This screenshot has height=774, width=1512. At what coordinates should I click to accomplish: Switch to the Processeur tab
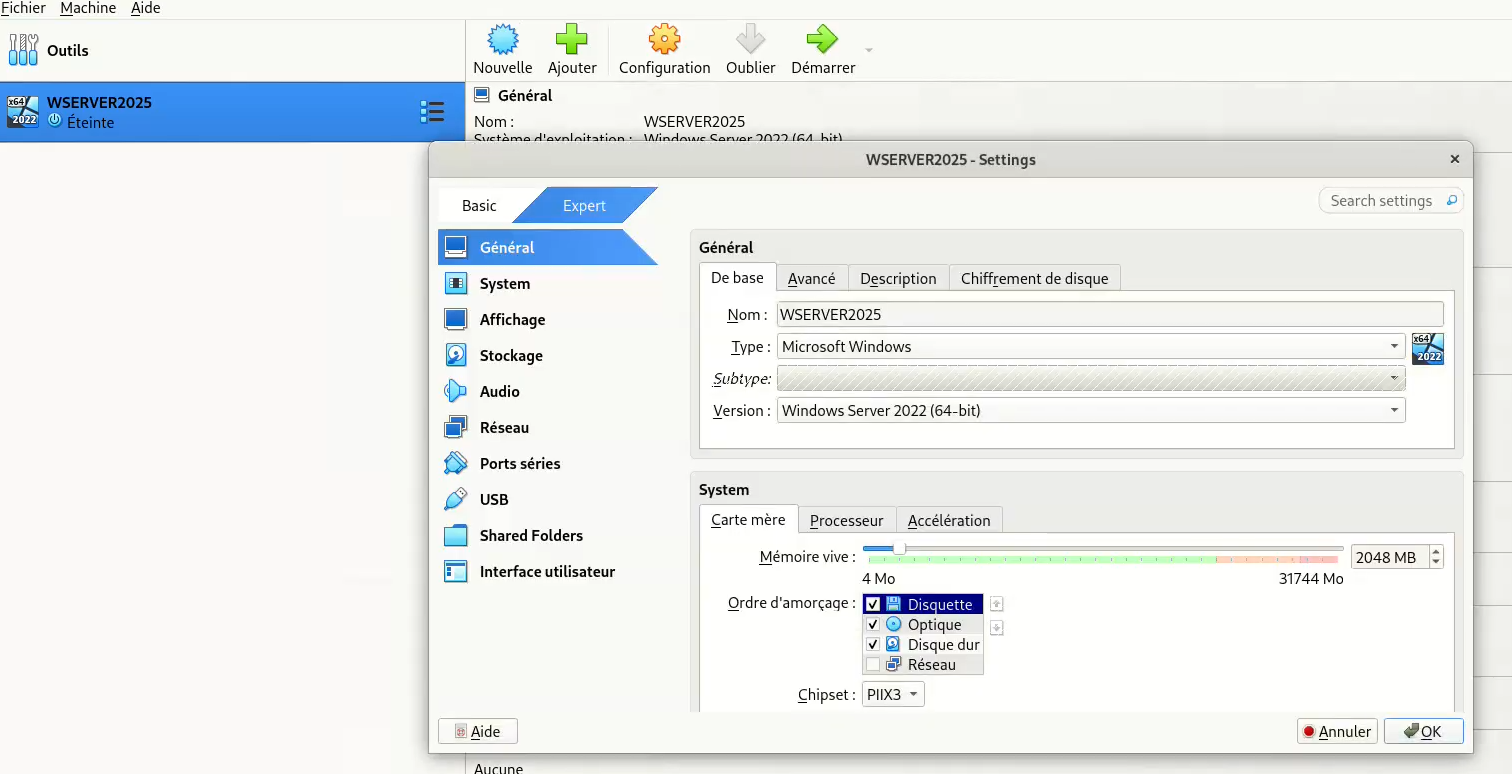click(x=846, y=520)
